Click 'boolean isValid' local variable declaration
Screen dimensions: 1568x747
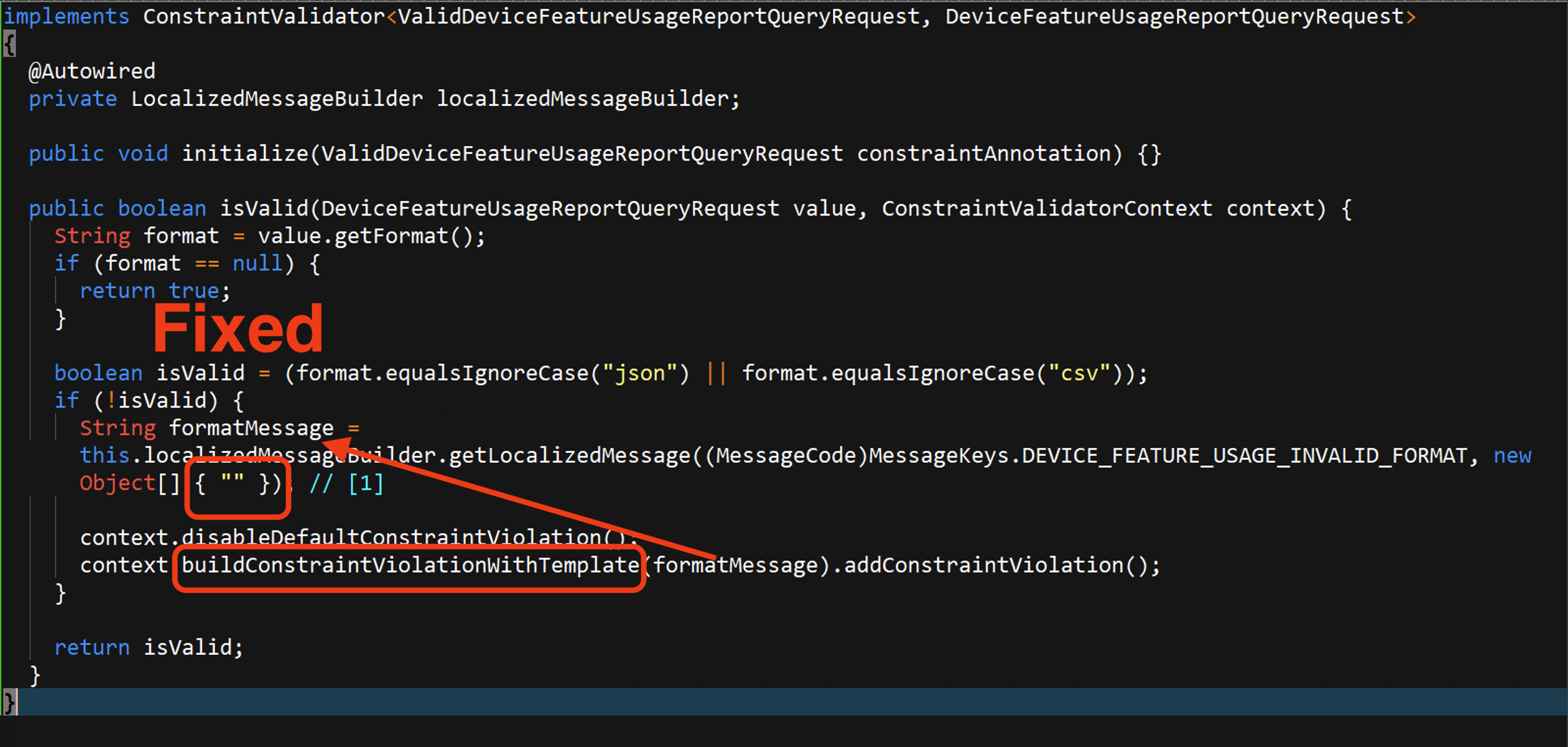pos(149,373)
